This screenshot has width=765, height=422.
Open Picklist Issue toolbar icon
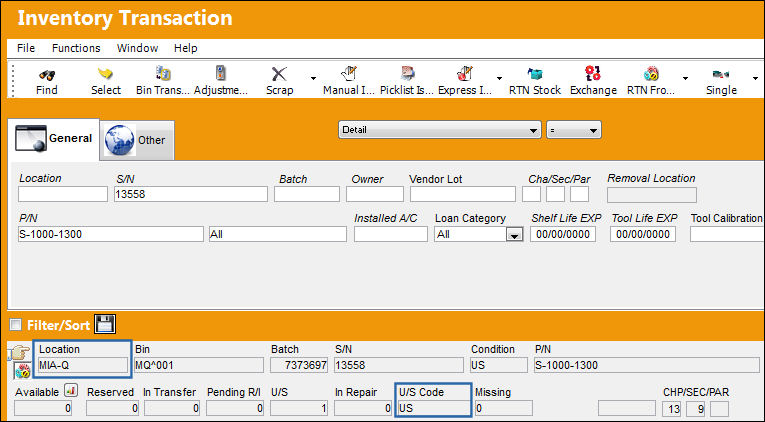407,74
